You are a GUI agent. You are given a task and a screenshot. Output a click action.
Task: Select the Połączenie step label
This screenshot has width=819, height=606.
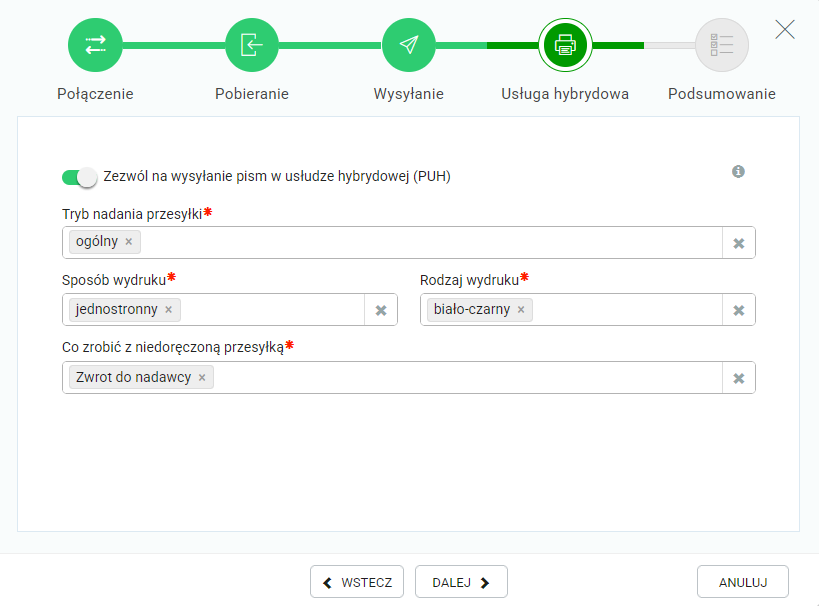[x=95, y=94]
